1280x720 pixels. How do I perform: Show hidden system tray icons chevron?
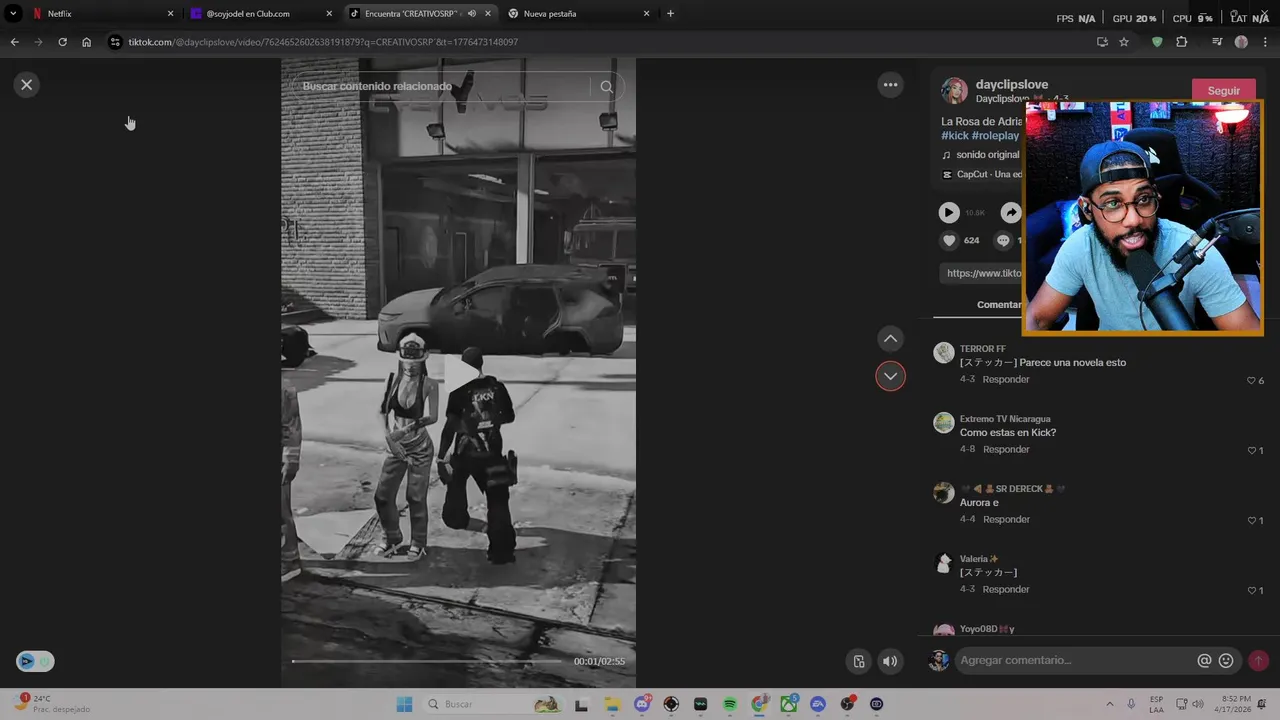(1109, 705)
